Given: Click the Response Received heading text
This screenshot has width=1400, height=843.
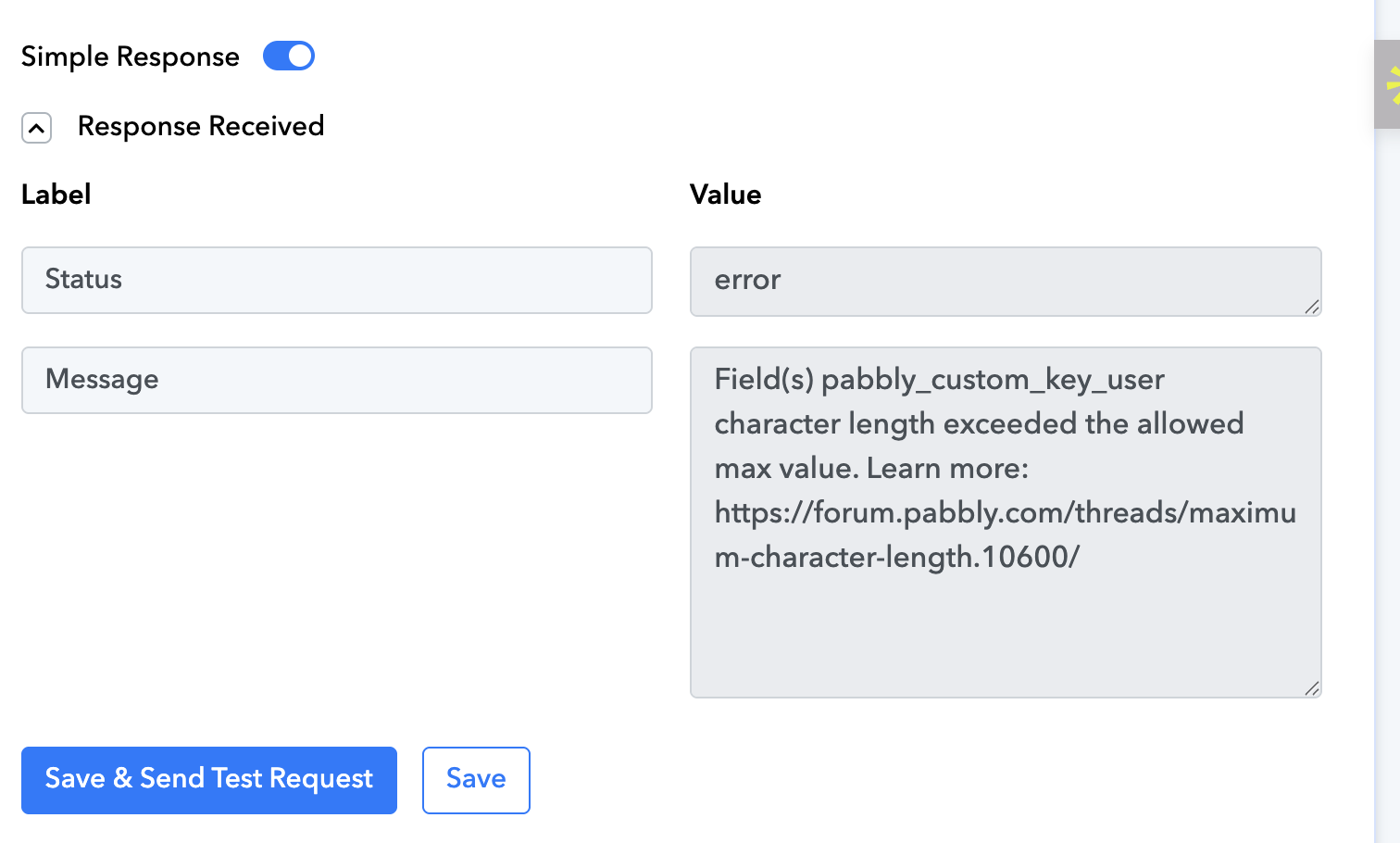Looking at the screenshot, I should pos(201,126).
